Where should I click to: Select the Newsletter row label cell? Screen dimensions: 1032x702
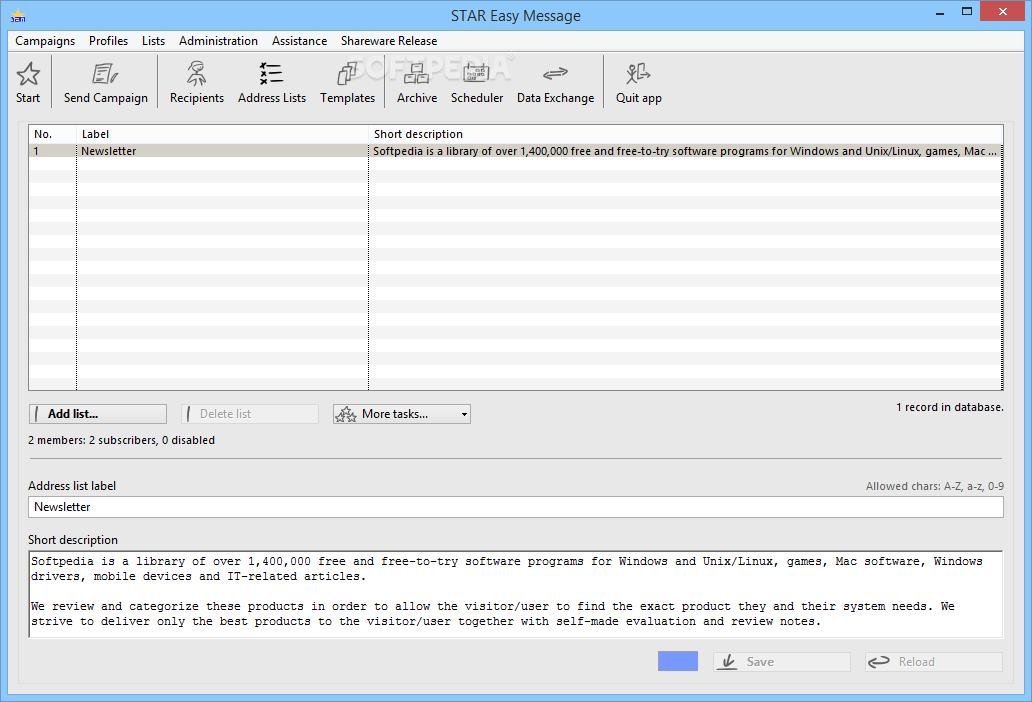click(222, 151)
